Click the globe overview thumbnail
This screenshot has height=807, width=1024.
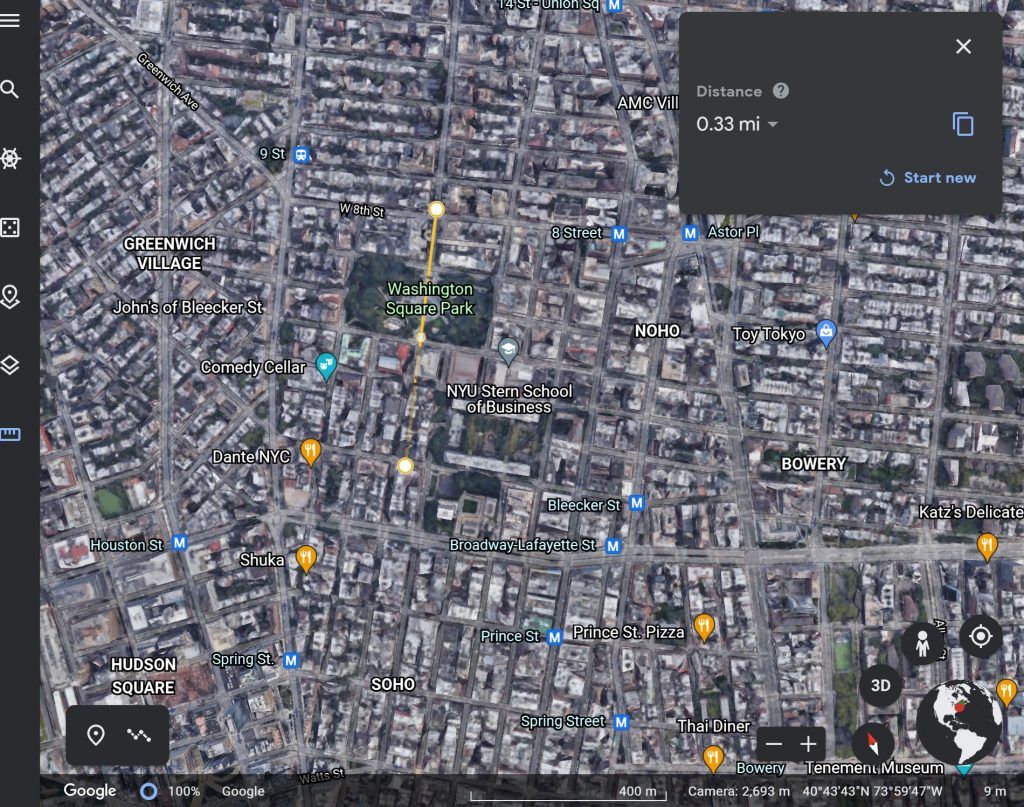[959, 722]
